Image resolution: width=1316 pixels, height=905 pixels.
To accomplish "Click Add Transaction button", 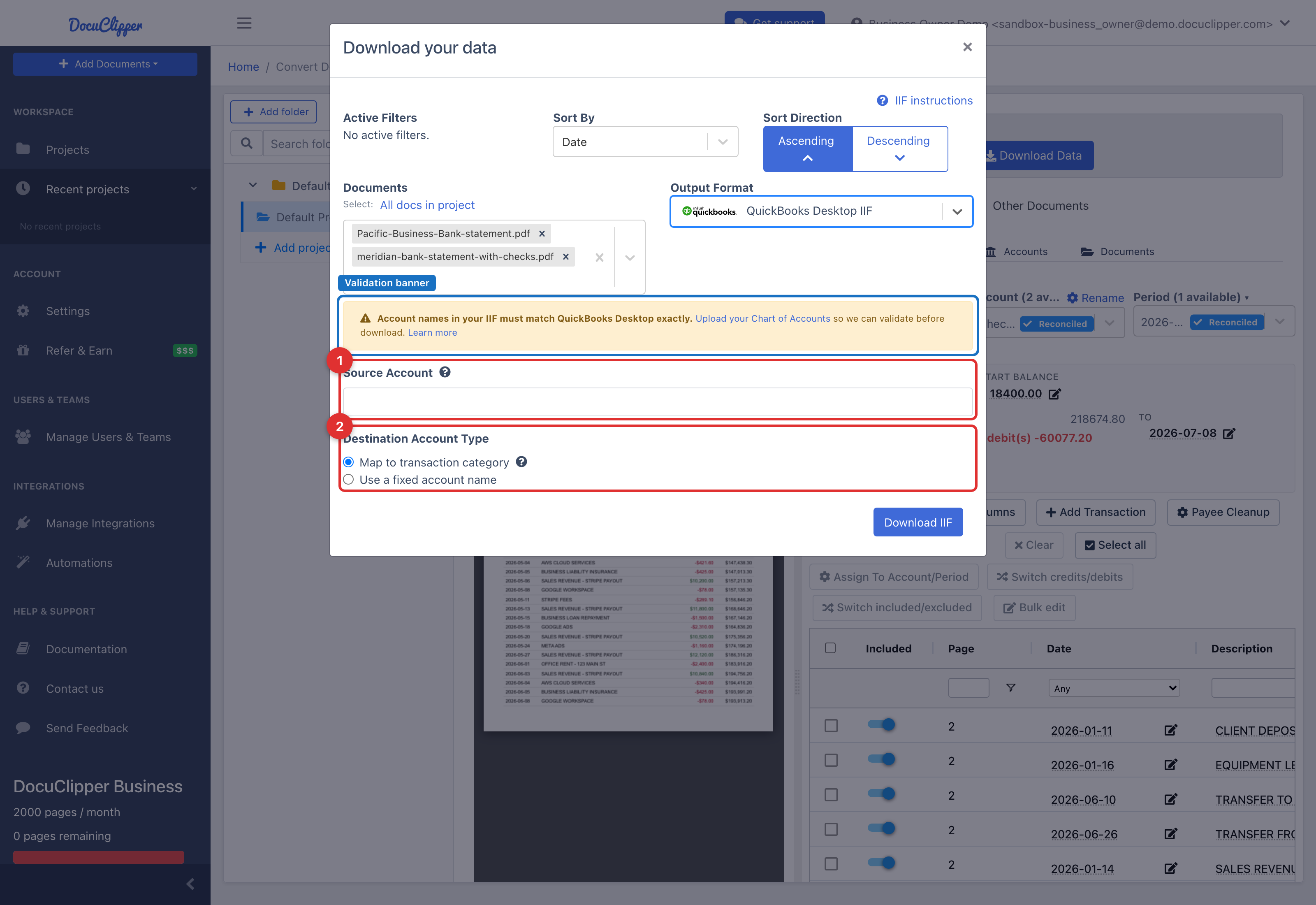I will coord(1096,512).
